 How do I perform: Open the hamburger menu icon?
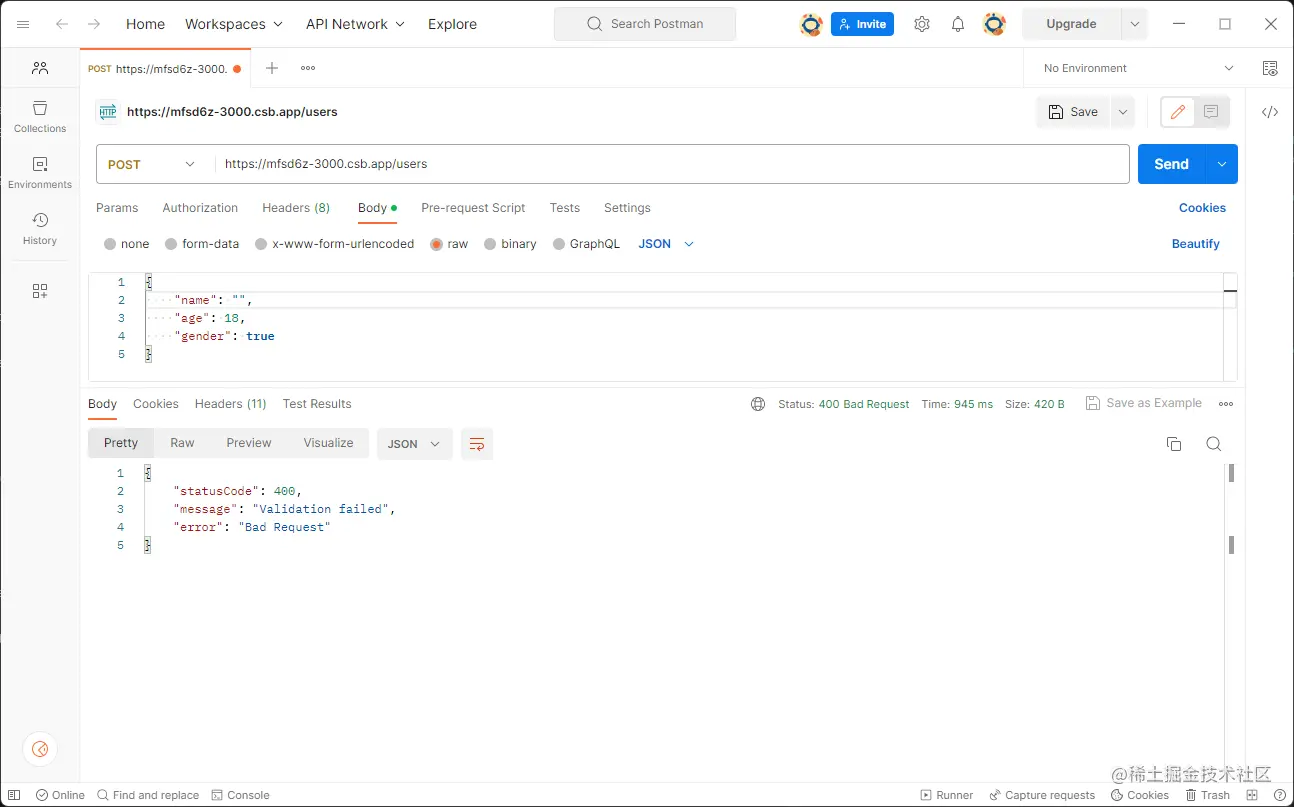(23, 24)
